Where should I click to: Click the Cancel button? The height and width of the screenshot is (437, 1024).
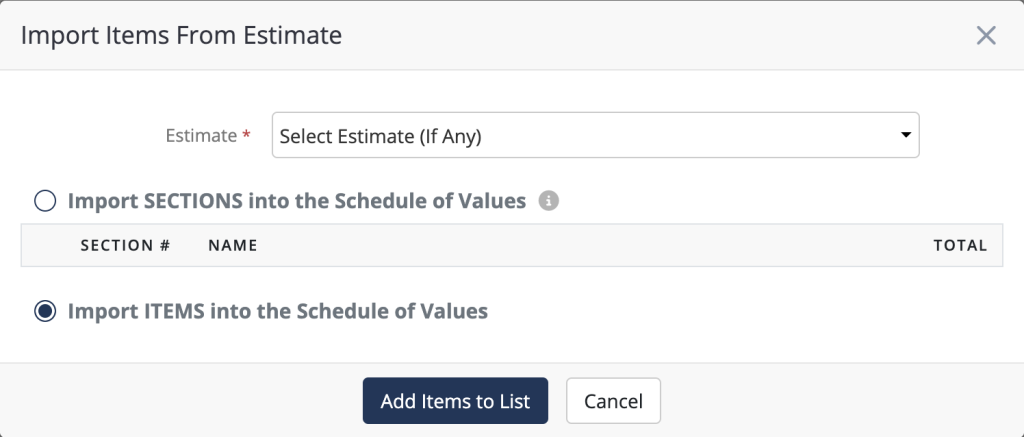(613, 400)
